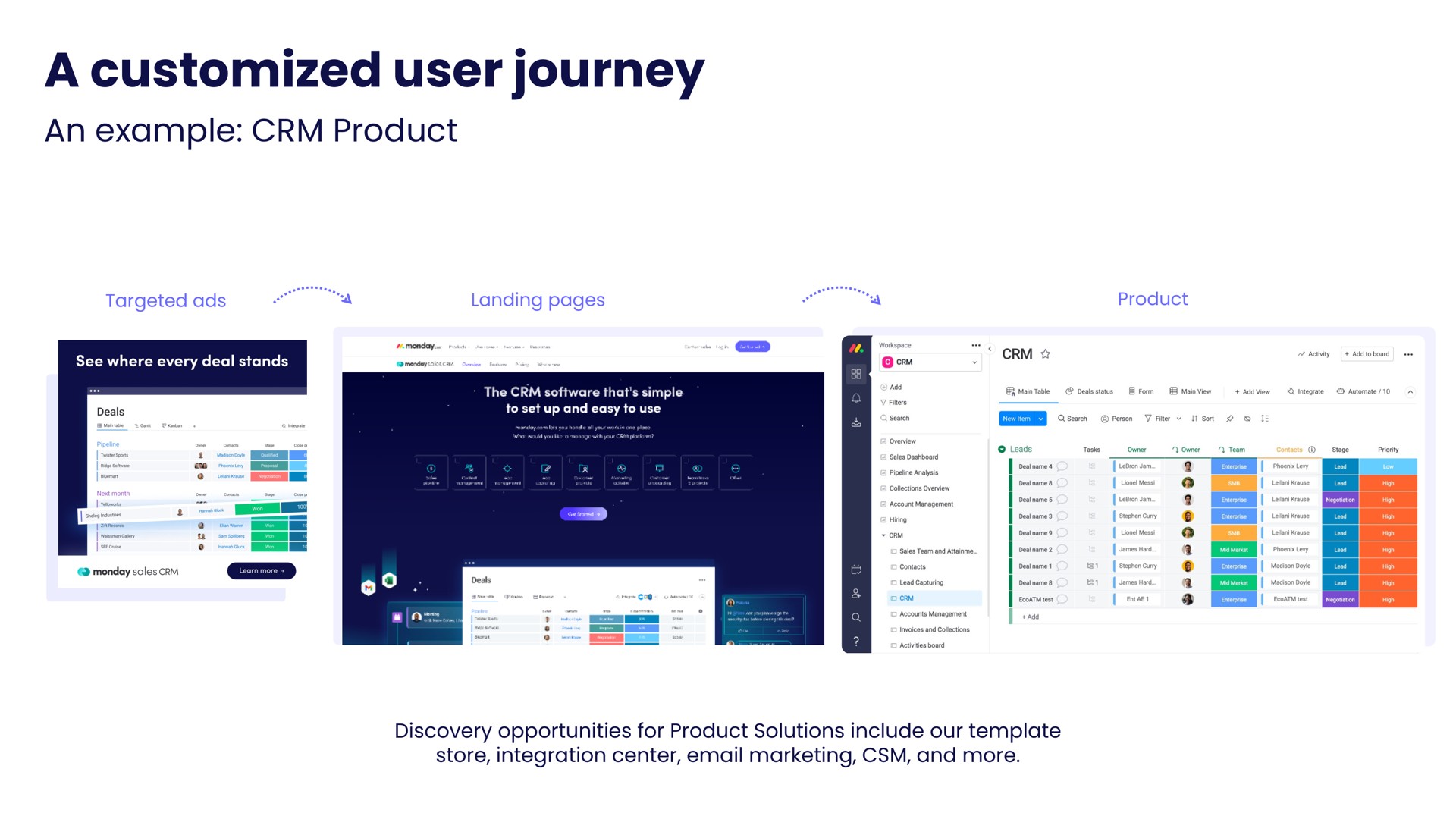The image size is (1456, 819).
Task: Expand the Main View options dropdown
Action: click(x=1196, y=389)
